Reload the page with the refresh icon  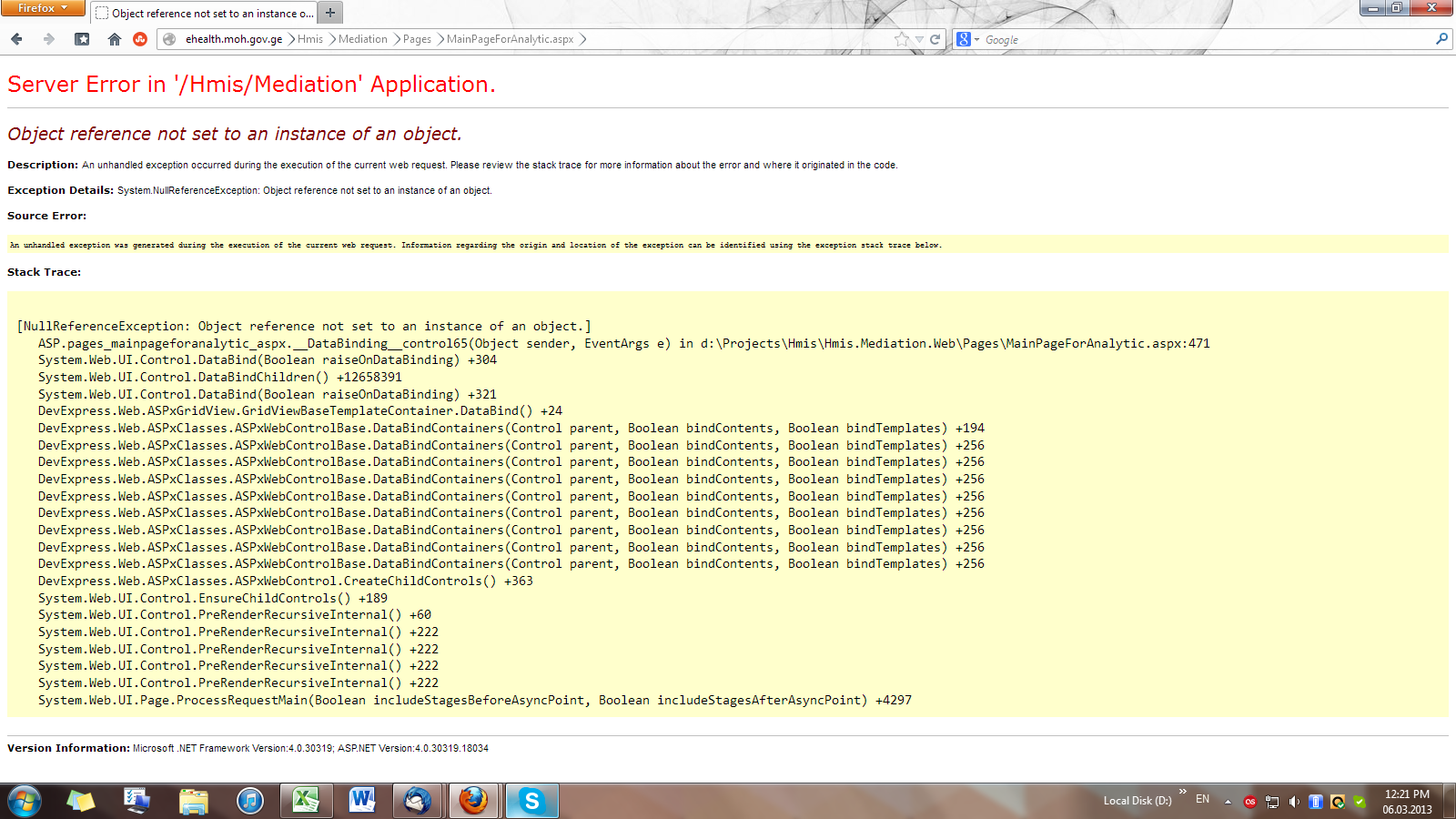[x=935, y=39]
